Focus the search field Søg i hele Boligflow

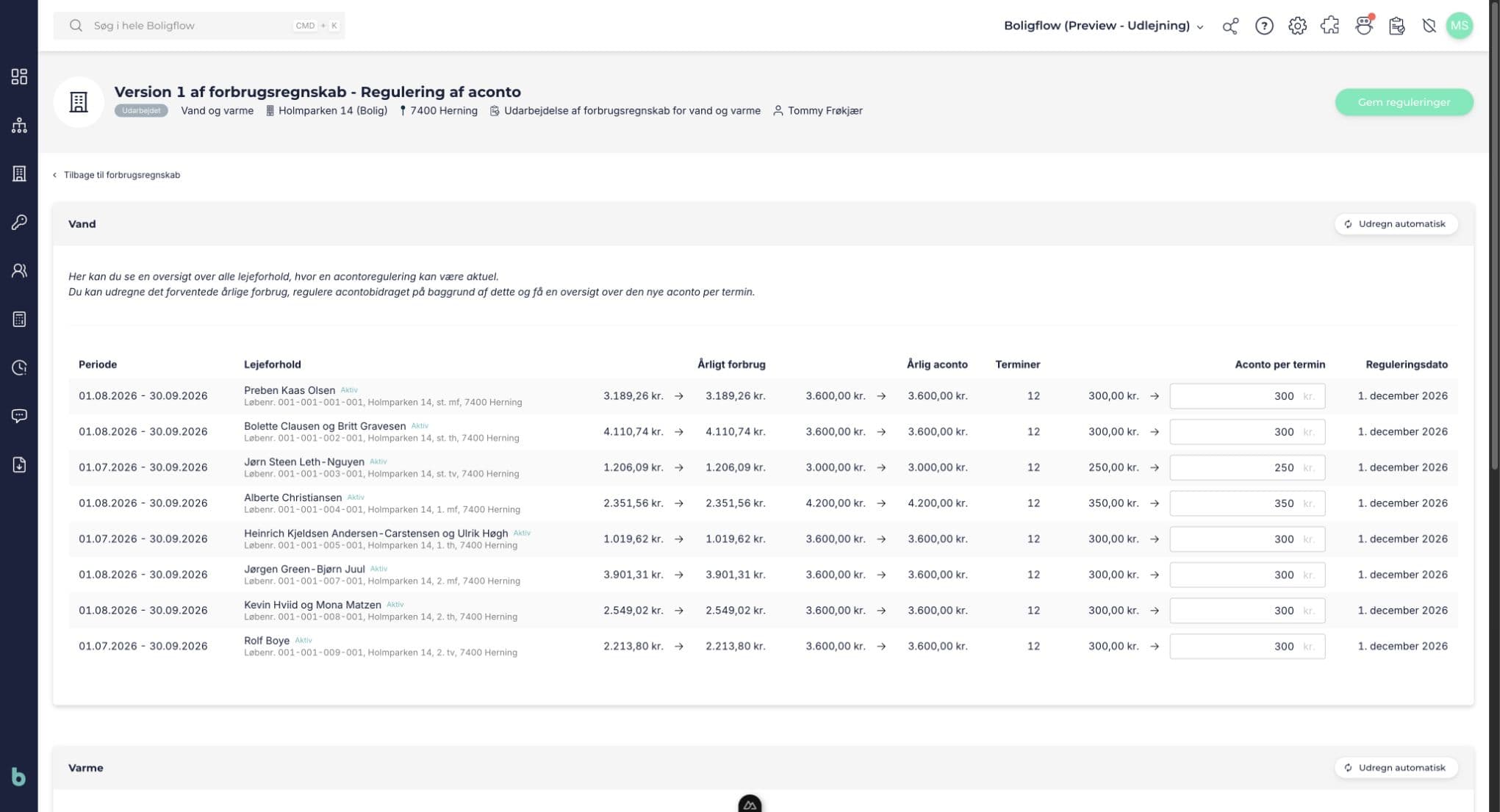[199, 26]
